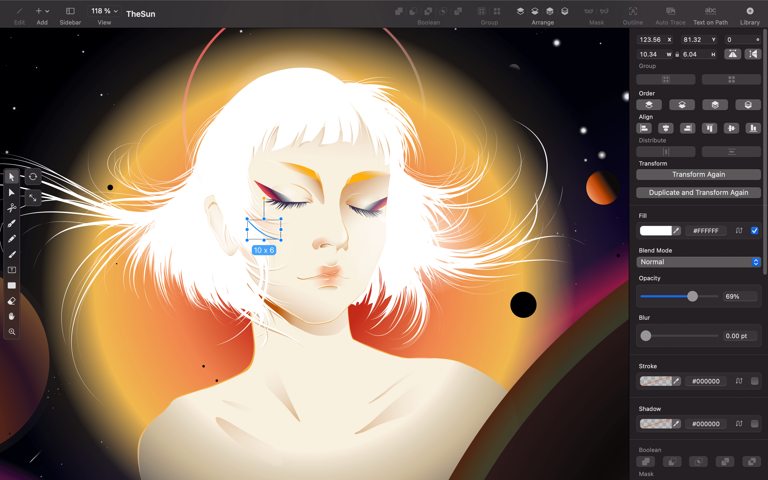
Task: Click the first Boolean button in inspector bottom
Action: [646, 461]
